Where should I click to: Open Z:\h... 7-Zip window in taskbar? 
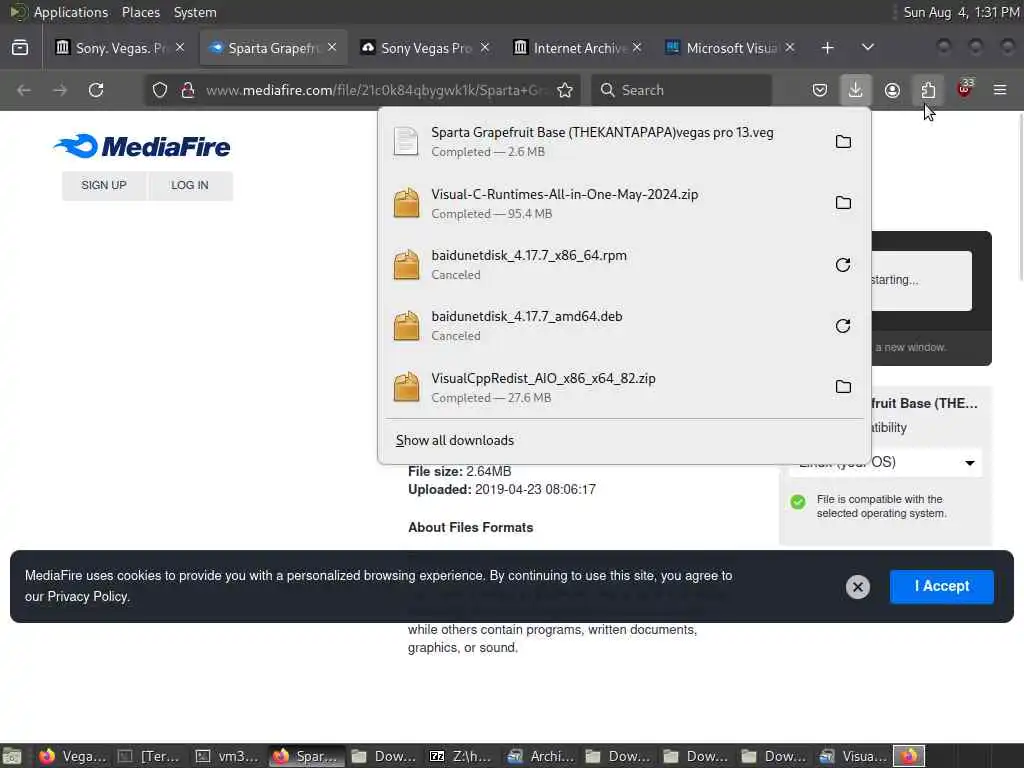[460, 756]
